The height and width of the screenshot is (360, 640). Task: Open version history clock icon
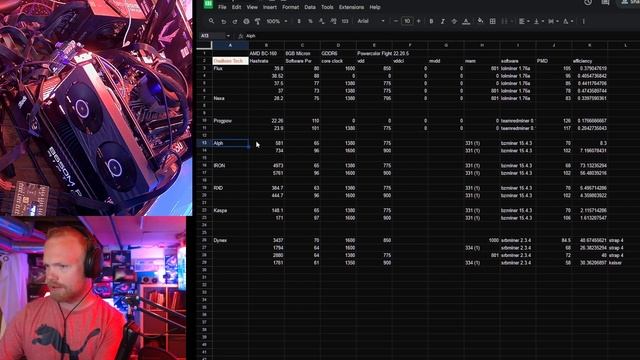coord(588,2)
